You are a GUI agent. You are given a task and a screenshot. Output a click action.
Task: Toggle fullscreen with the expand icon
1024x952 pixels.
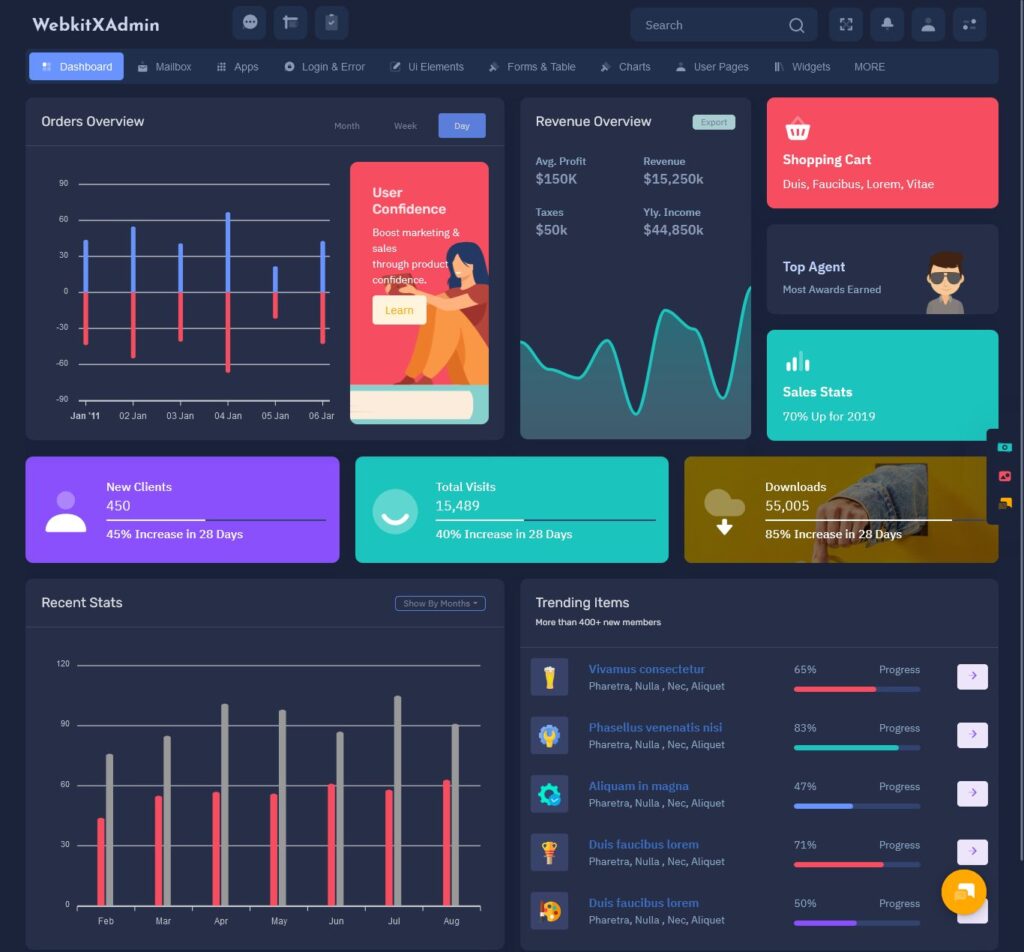coord(845,24)
